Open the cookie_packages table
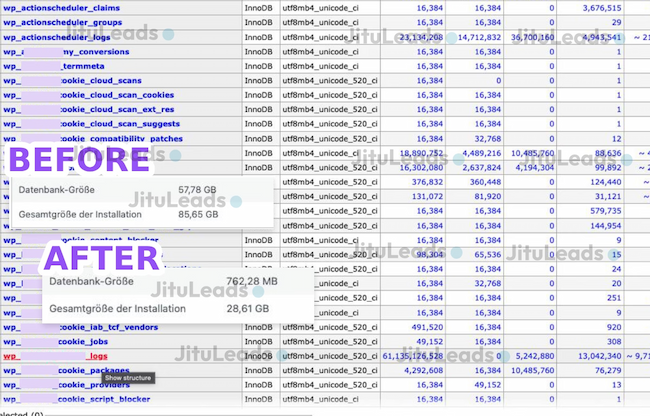The image size is (650, 416). 66,370
